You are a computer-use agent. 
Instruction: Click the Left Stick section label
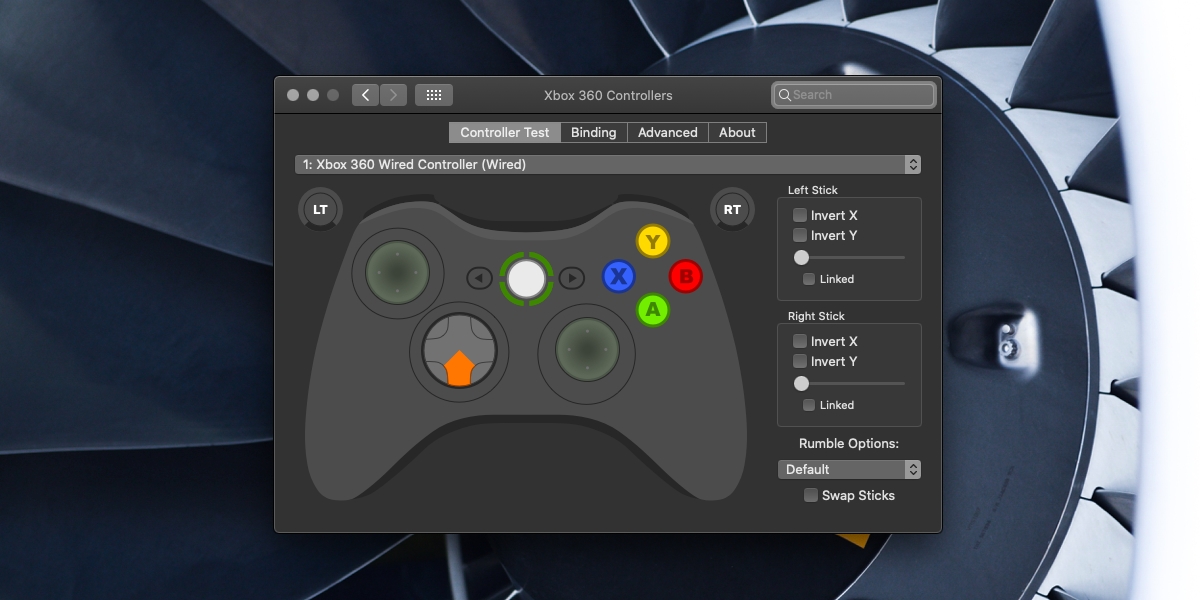(813, 190)
